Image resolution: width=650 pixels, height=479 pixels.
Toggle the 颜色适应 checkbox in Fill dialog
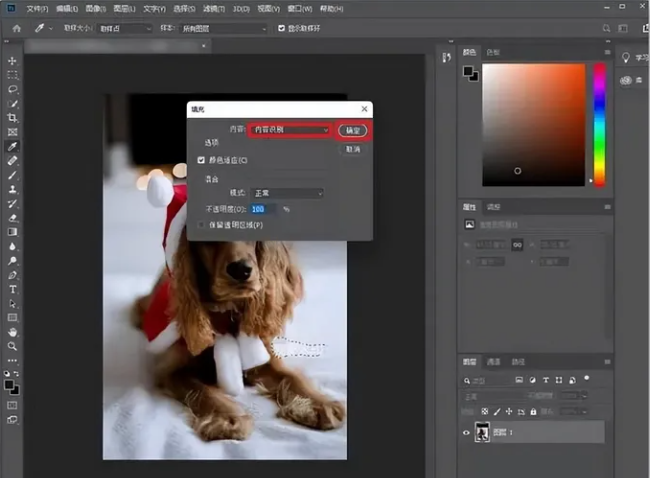tap(202, 160)
